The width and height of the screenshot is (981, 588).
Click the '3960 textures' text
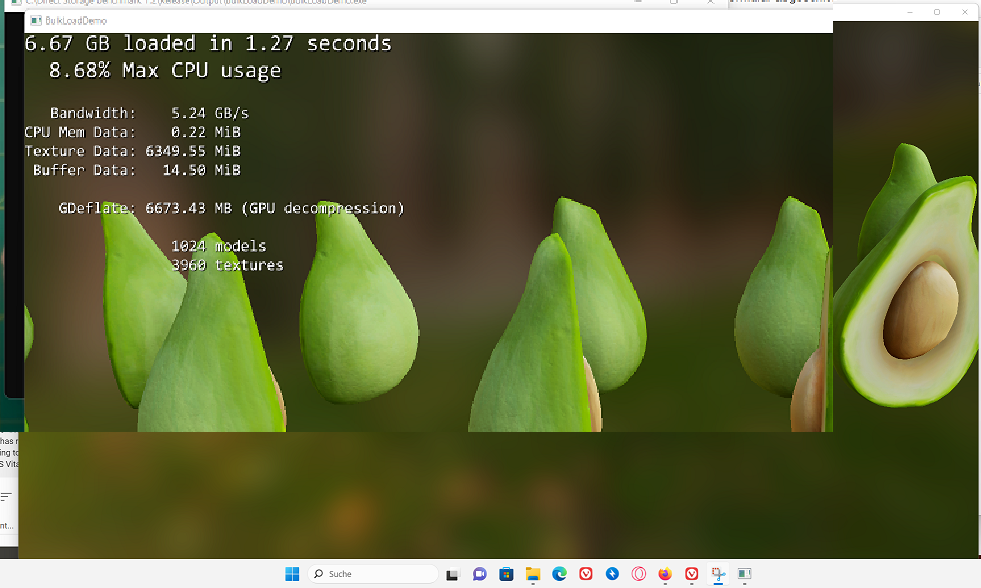[227, 265]
